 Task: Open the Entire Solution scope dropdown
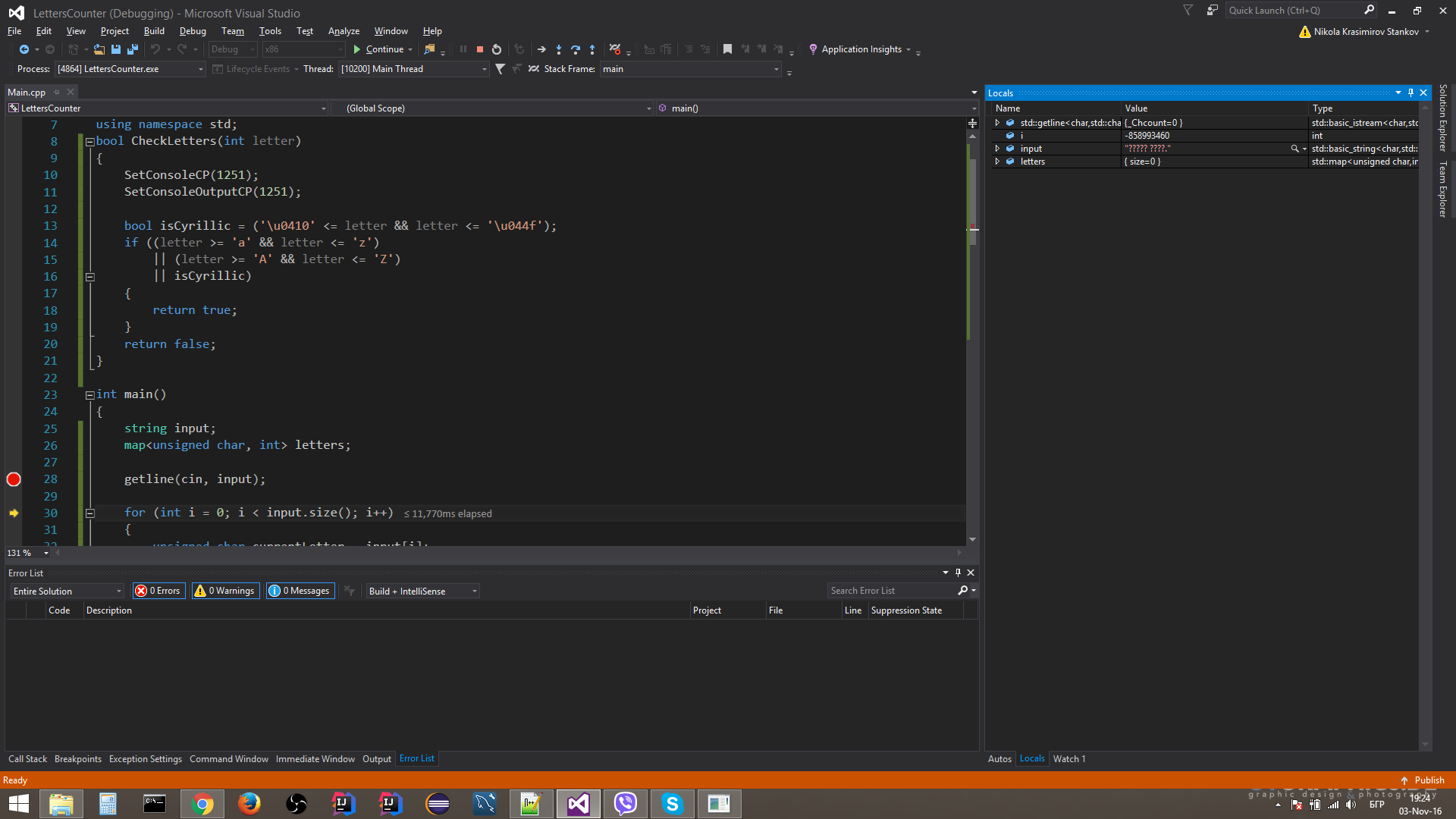coord(67,591)
